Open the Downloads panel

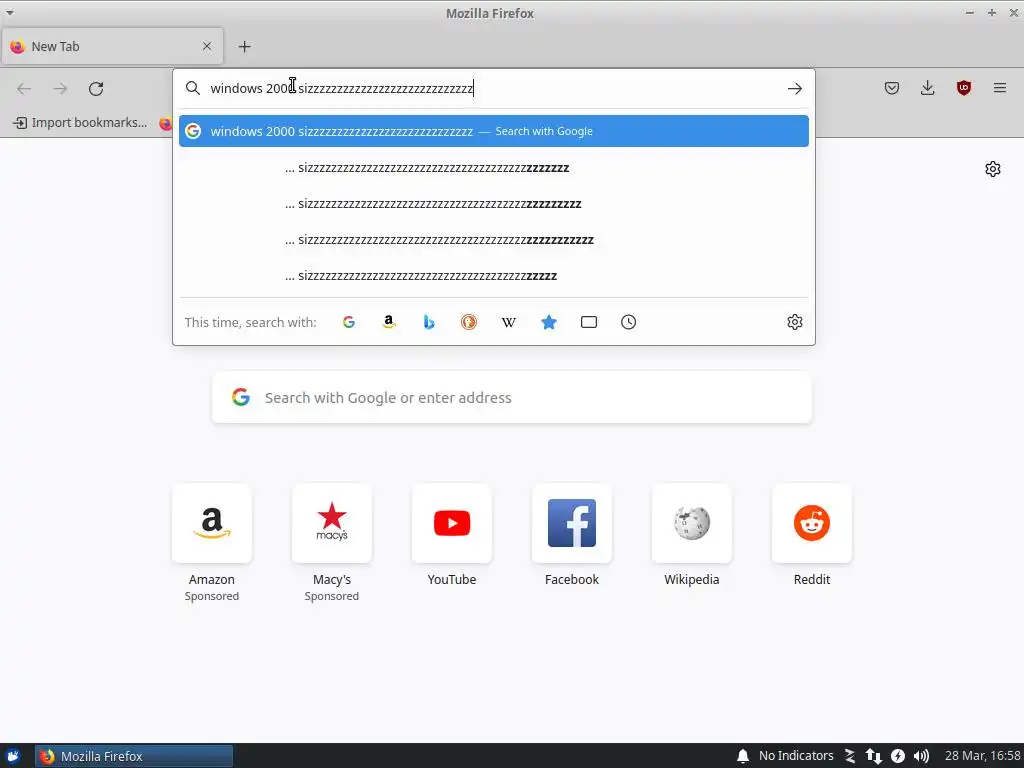point(927,88)
